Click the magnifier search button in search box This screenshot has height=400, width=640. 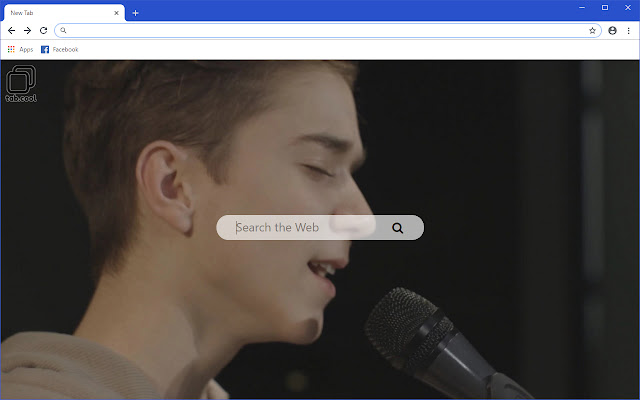pyautogui.click(x=398, y=228)
